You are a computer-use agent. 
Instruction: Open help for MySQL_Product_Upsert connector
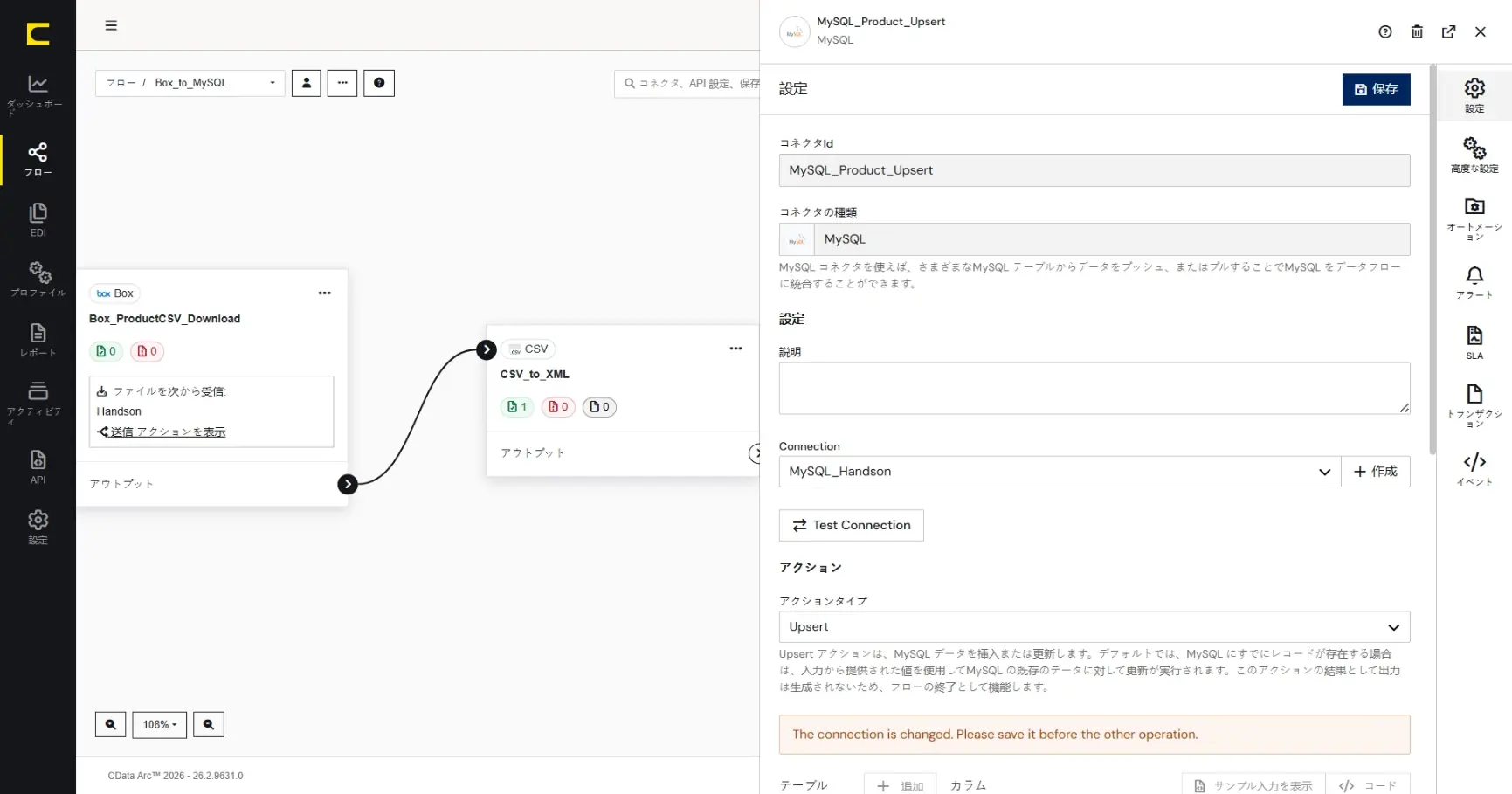[1385, 32]
